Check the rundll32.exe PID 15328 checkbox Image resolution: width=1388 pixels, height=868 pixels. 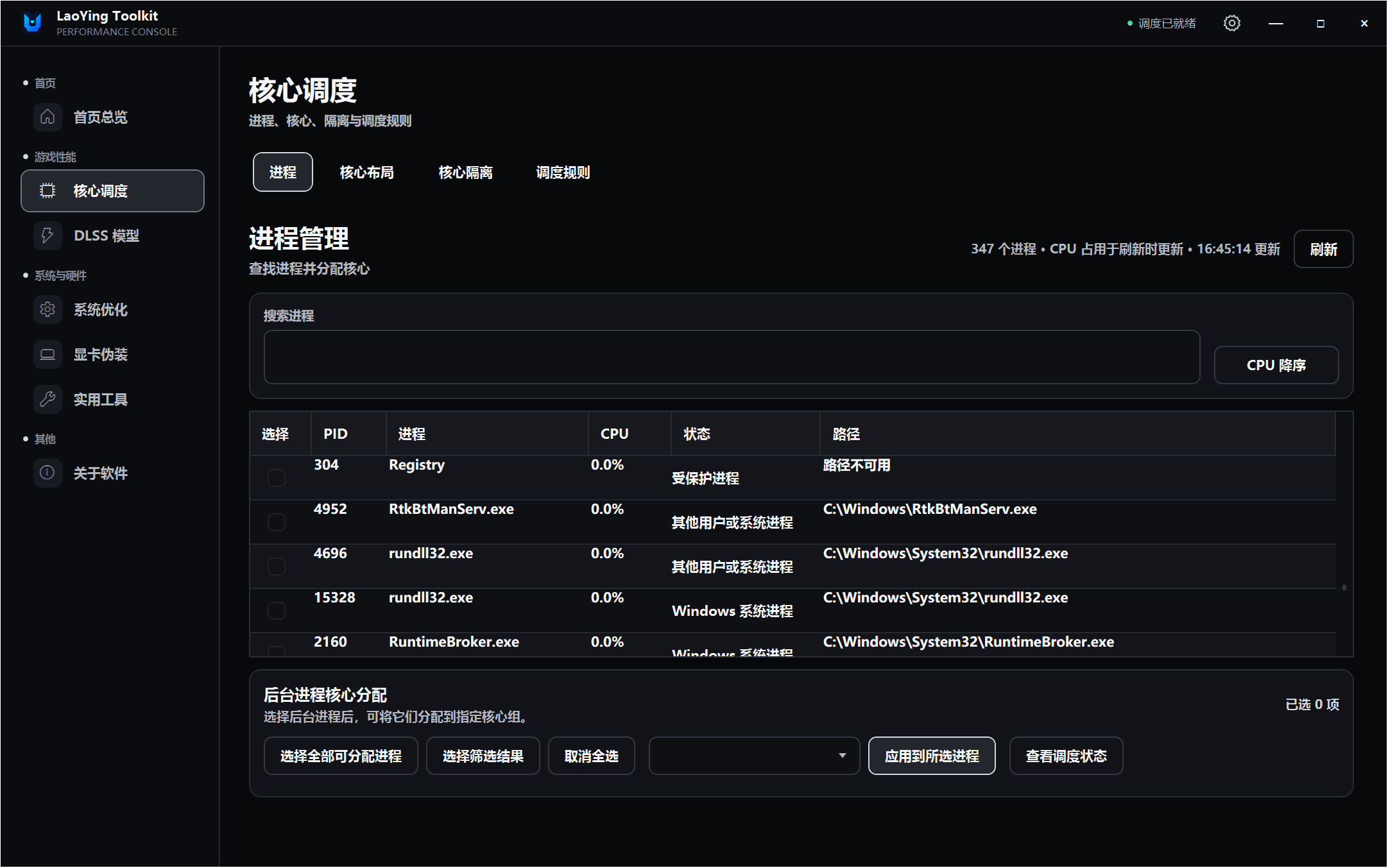click(x=277, y=611)
